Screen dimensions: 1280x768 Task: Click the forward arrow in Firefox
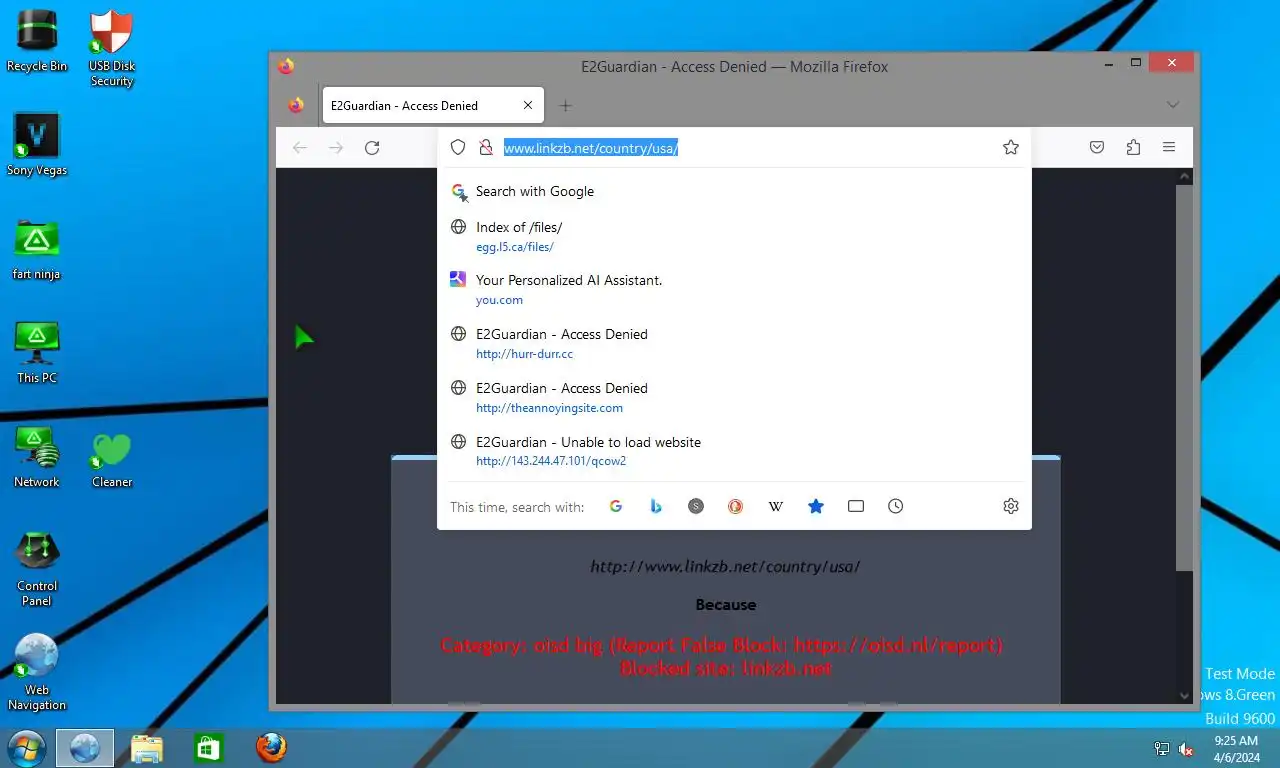(x=336, y=148)
